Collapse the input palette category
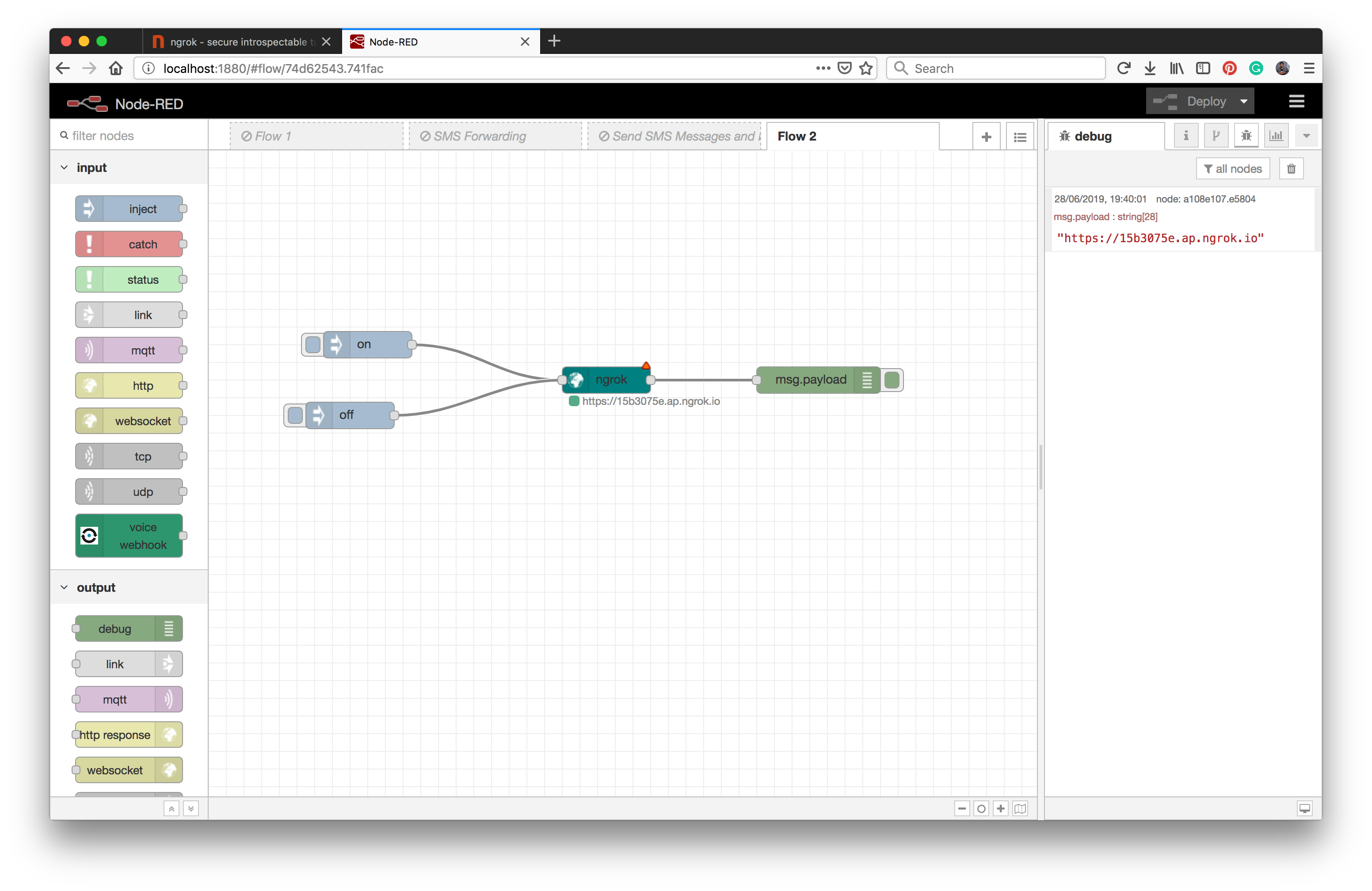Image resolution: width=1372 pixels, height=891 pixels. pyautogui.click(x=129, y=168)
